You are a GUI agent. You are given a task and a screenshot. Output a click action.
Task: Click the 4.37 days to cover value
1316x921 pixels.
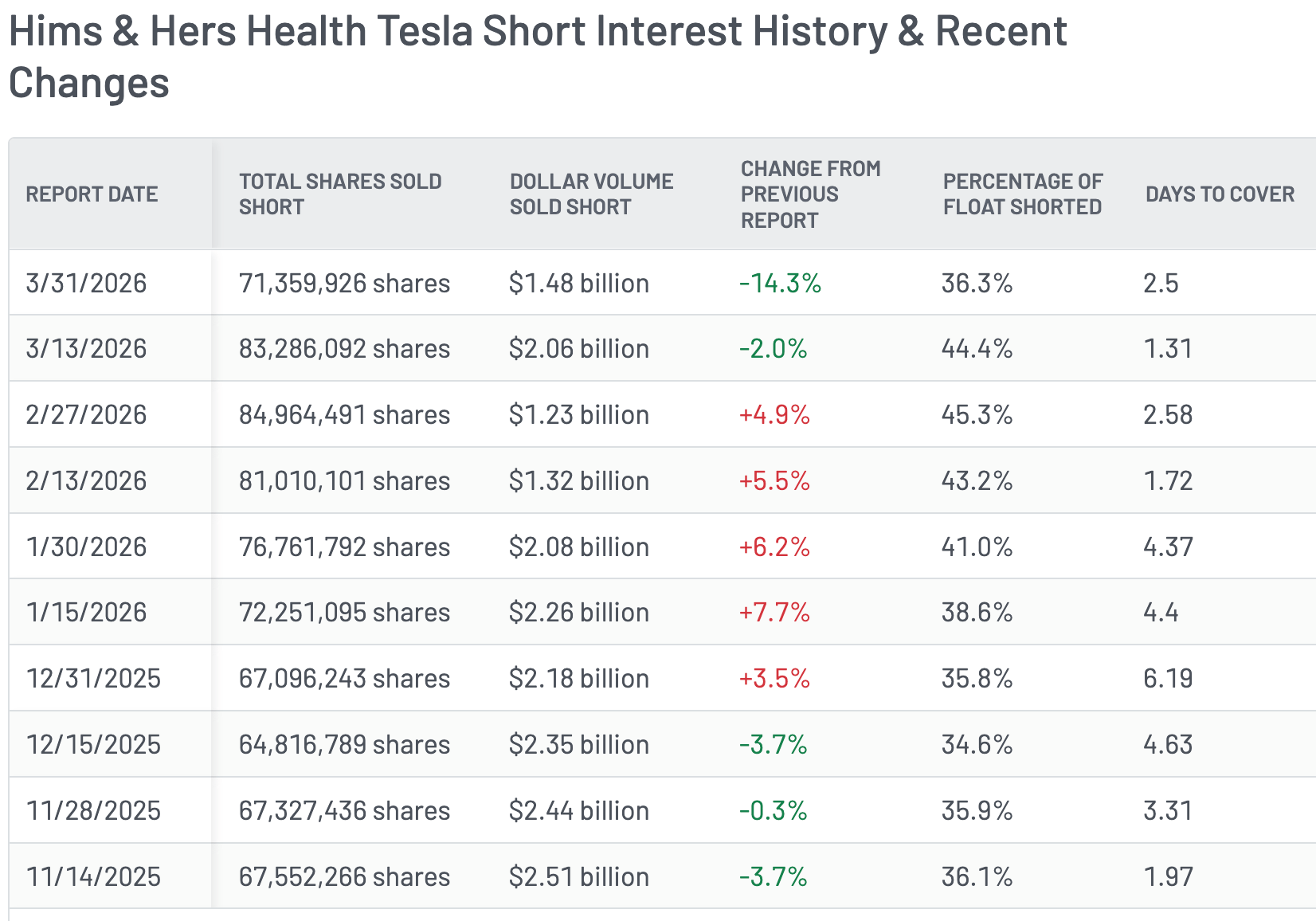click(1168, 547)
